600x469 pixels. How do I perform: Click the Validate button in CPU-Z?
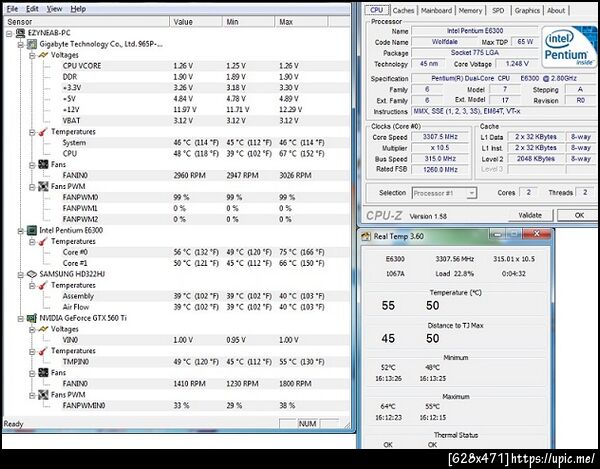(x=530, y=215)
